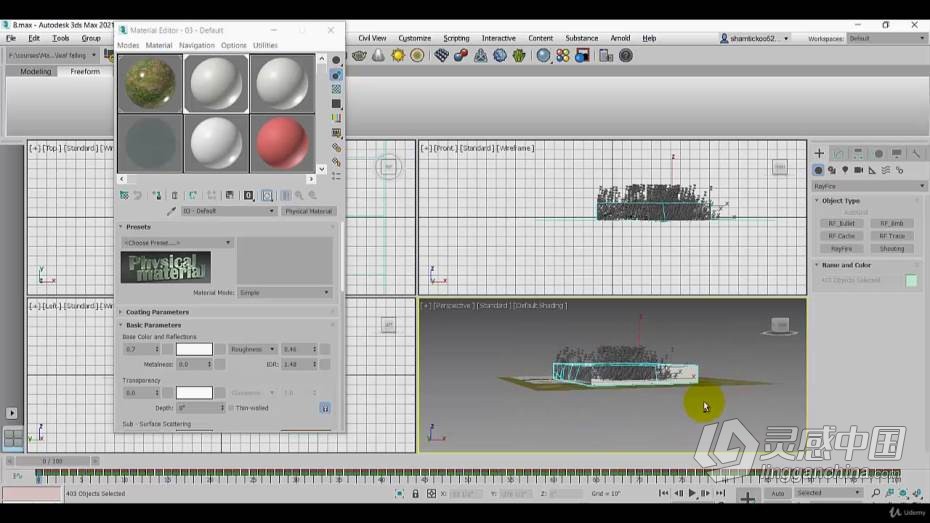
Task: Click the RF Trace button
Action: point(891,236)
